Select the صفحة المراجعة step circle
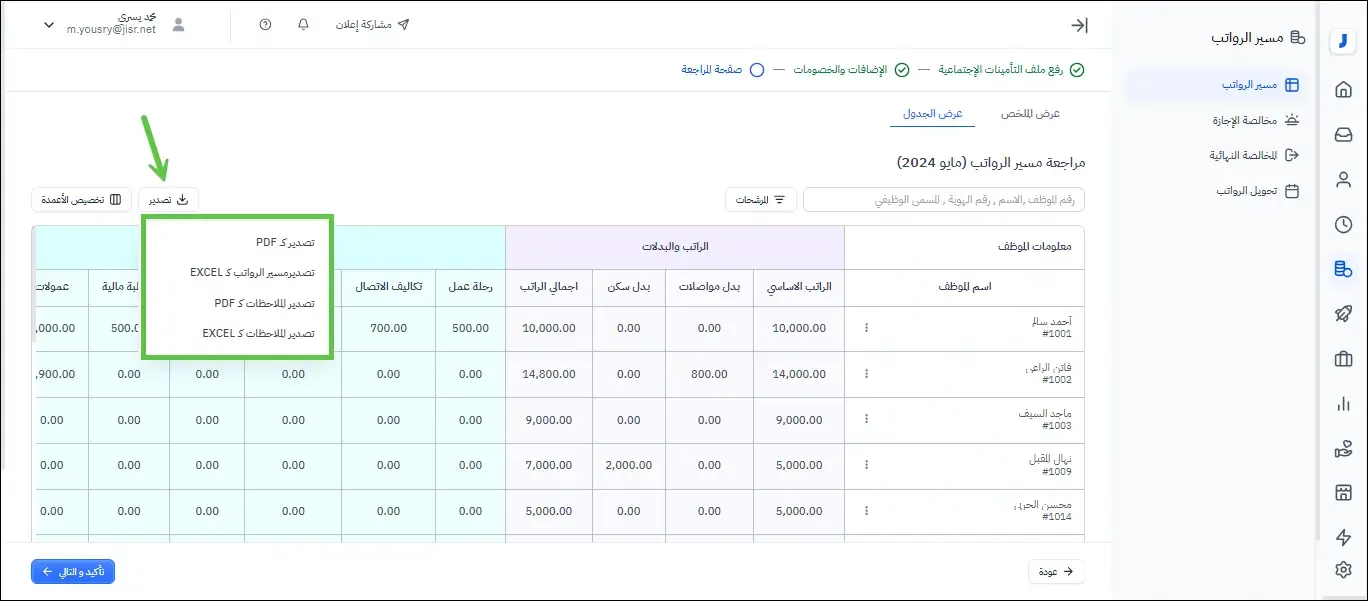 757,70
